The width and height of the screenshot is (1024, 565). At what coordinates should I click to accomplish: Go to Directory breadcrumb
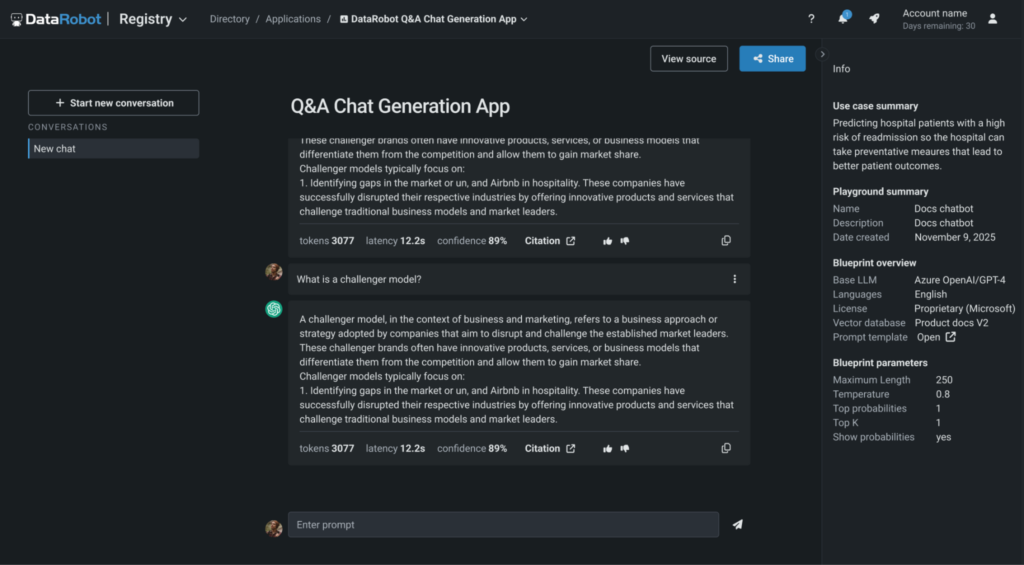pyautogui.click(x=229, y=19)
